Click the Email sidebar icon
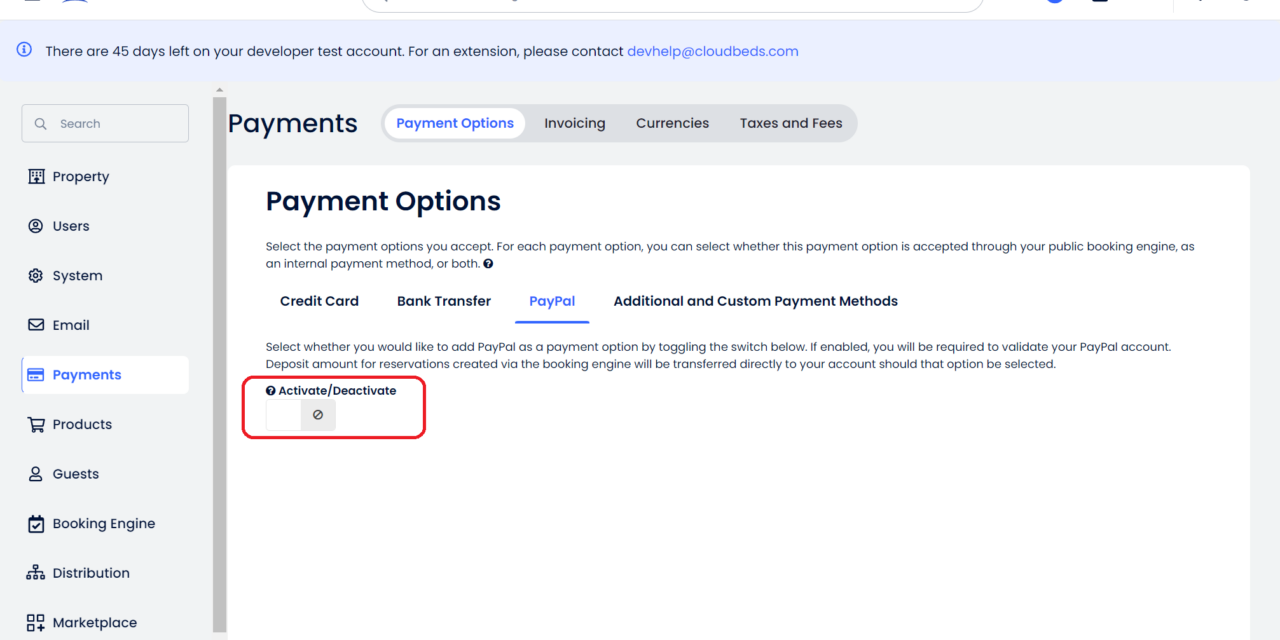The height and width of the screenshot is (640, 1280). click(x=71, y=324)
